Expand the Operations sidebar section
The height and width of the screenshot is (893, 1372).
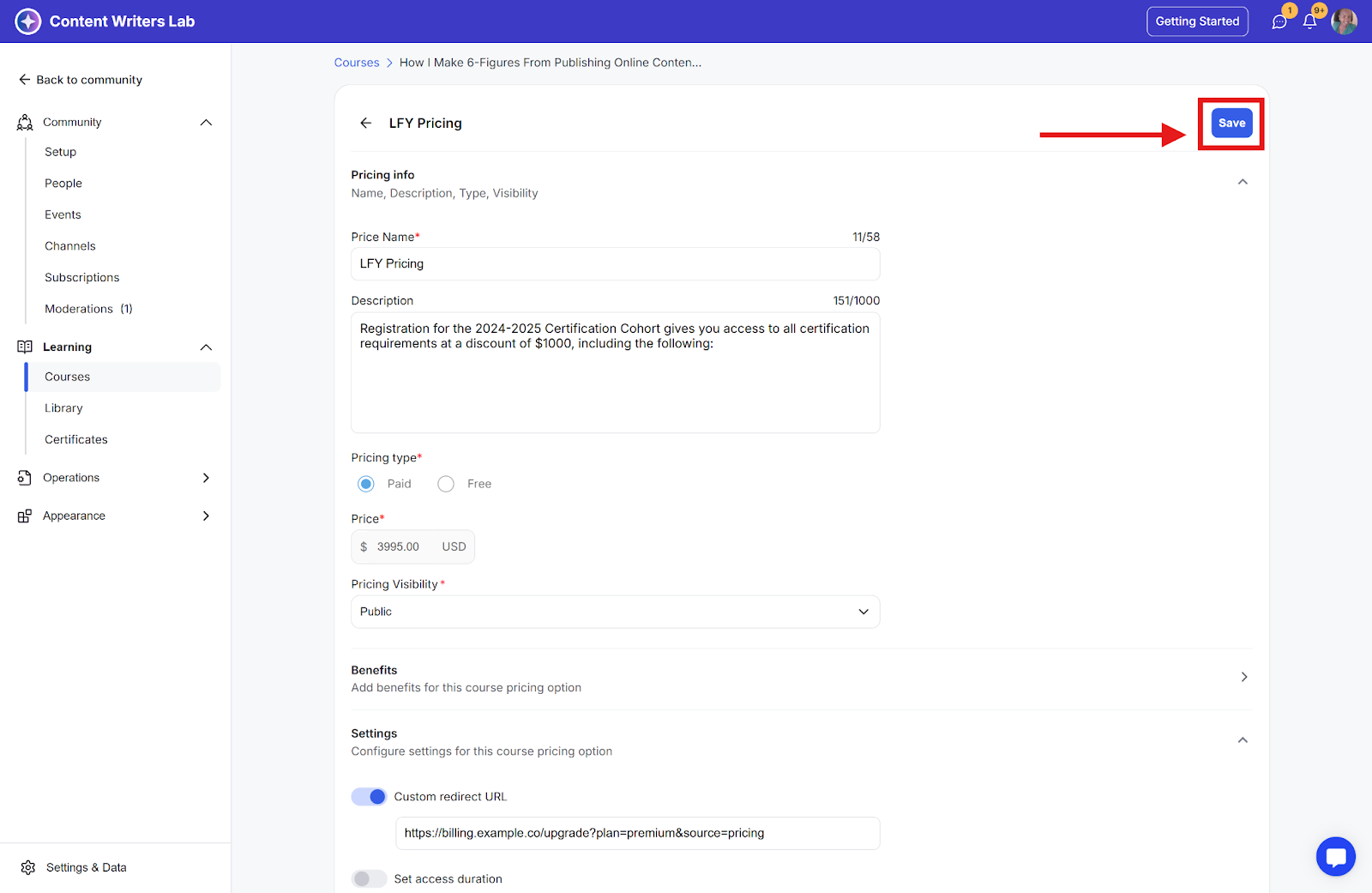(206, 478)
